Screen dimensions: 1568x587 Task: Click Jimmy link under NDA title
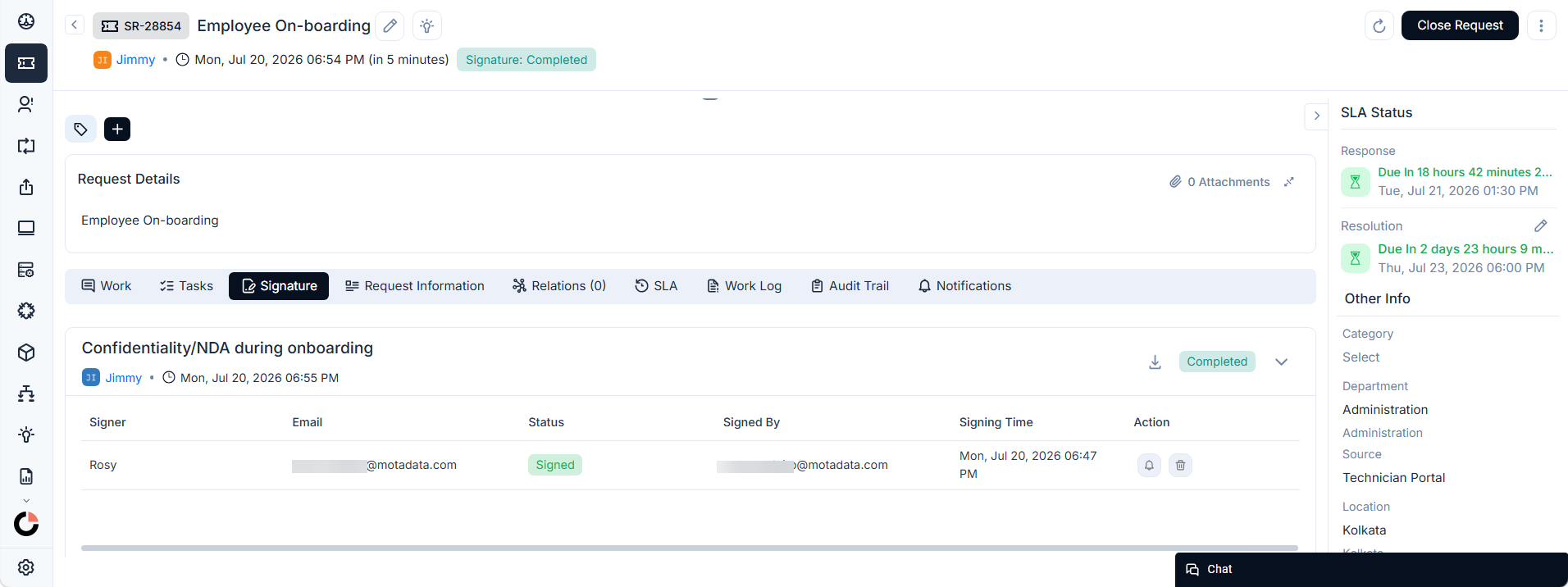tap(123, 378)
